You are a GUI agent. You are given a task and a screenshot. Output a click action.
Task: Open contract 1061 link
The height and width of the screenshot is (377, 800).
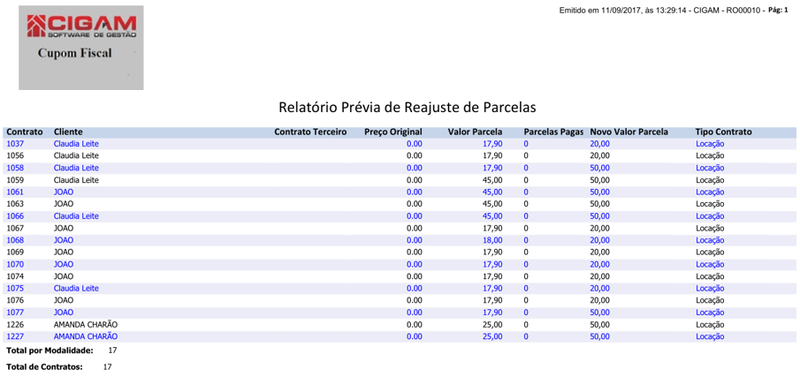15,192
